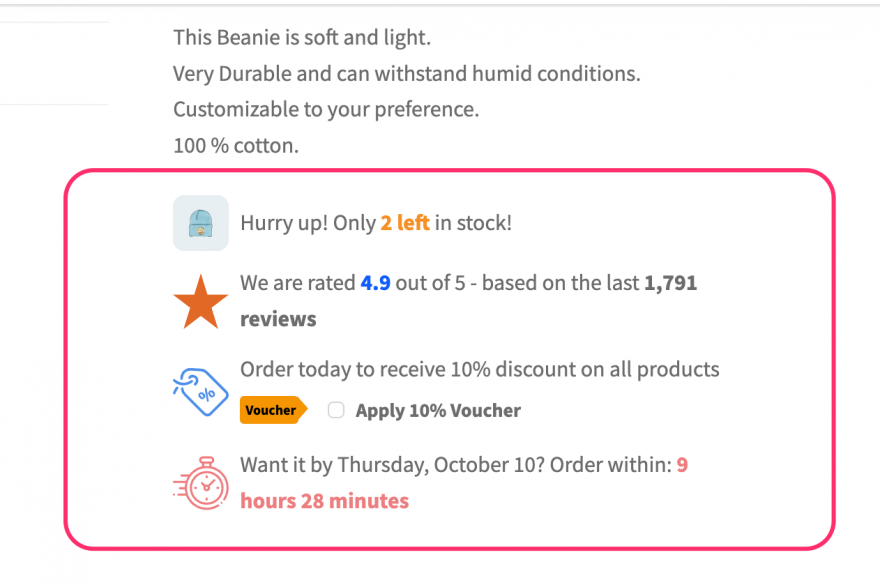The image size is (880, 587).
Task: Click the "Hurry up! Only" stock message
Action: click(307, 222)
